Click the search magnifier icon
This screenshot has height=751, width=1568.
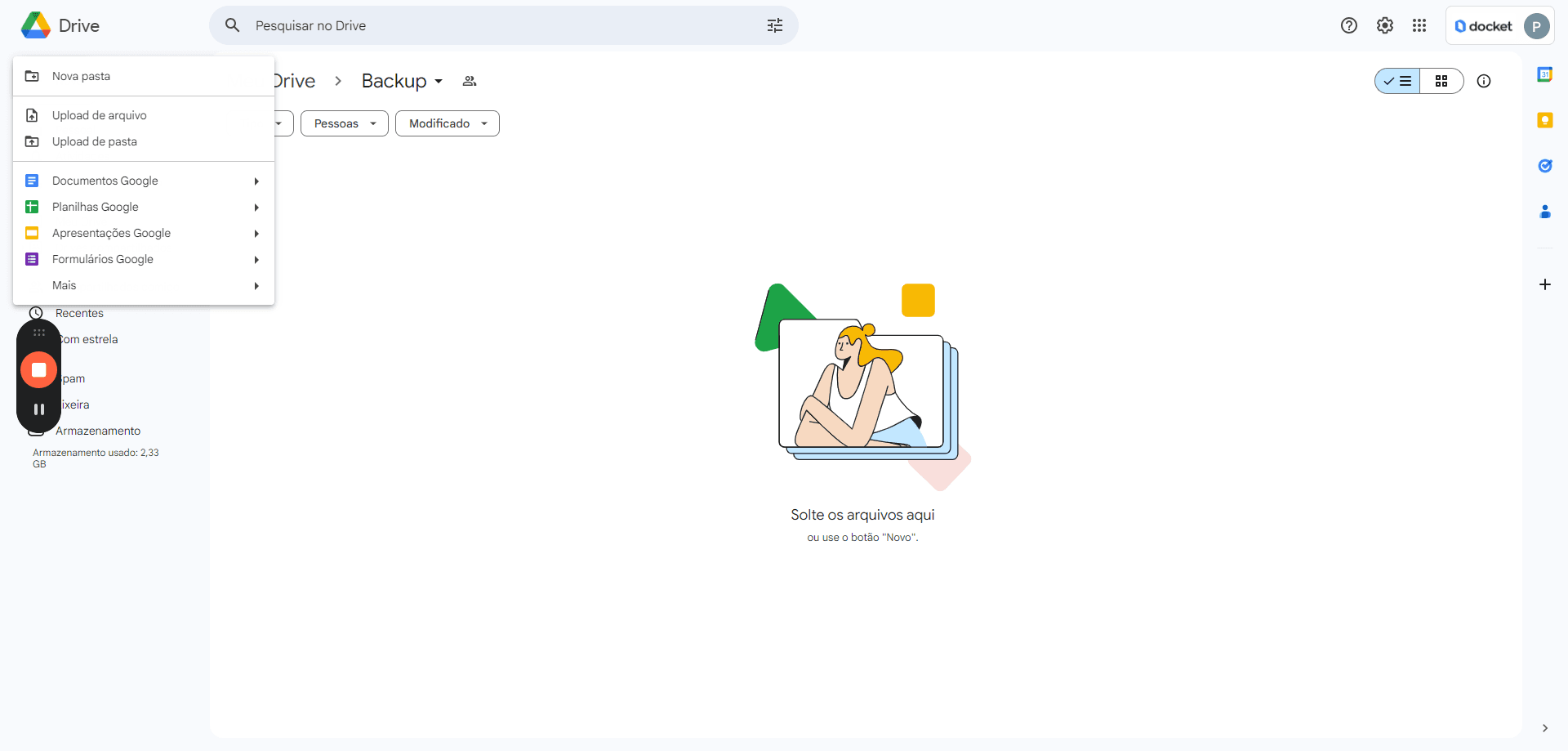pyautogui.click(x=233, y=25)
